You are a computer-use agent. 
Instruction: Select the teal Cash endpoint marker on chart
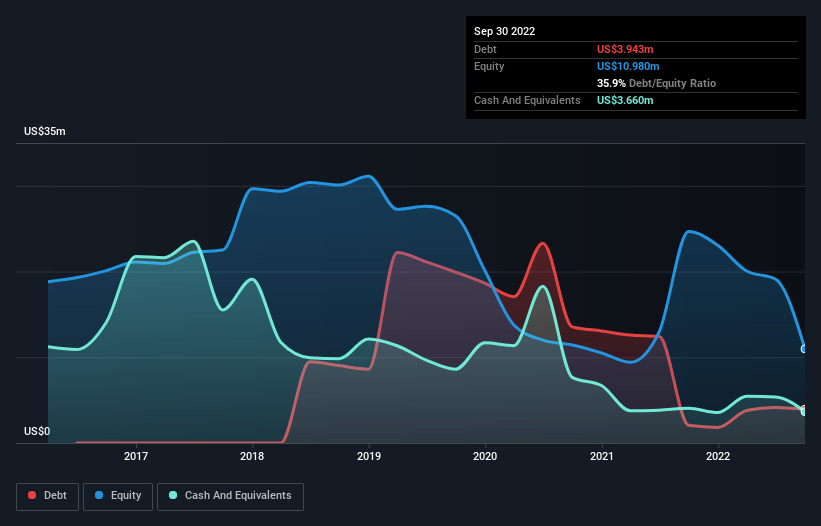(804, 411)
